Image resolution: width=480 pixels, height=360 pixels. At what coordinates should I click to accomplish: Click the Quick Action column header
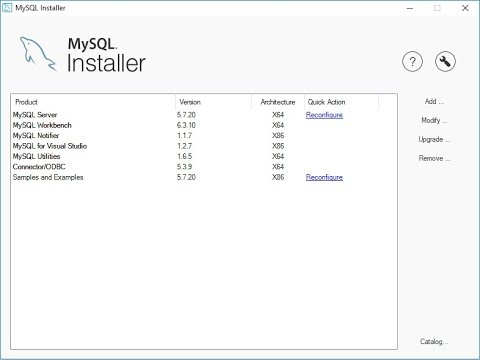click(341, 102)
